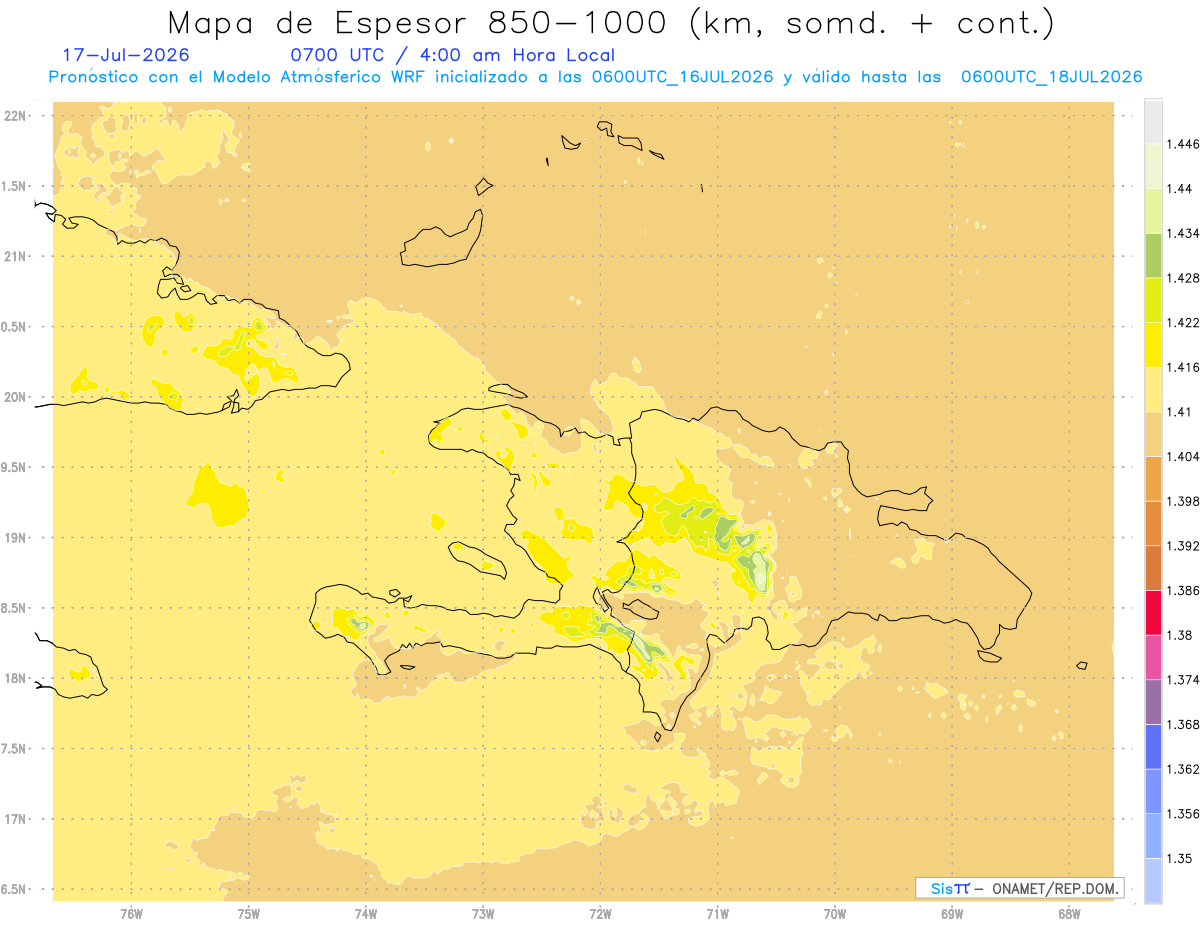Pick the tan legend swatch between 1.404 and 1.41
Screen dimensions: 1200x927
1153,434
